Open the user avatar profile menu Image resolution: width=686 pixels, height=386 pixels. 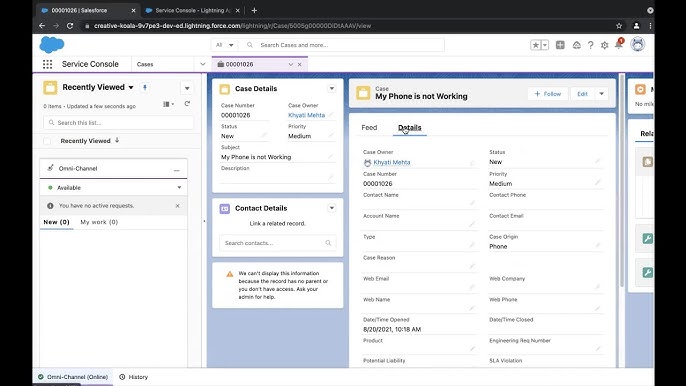[637, 44]
